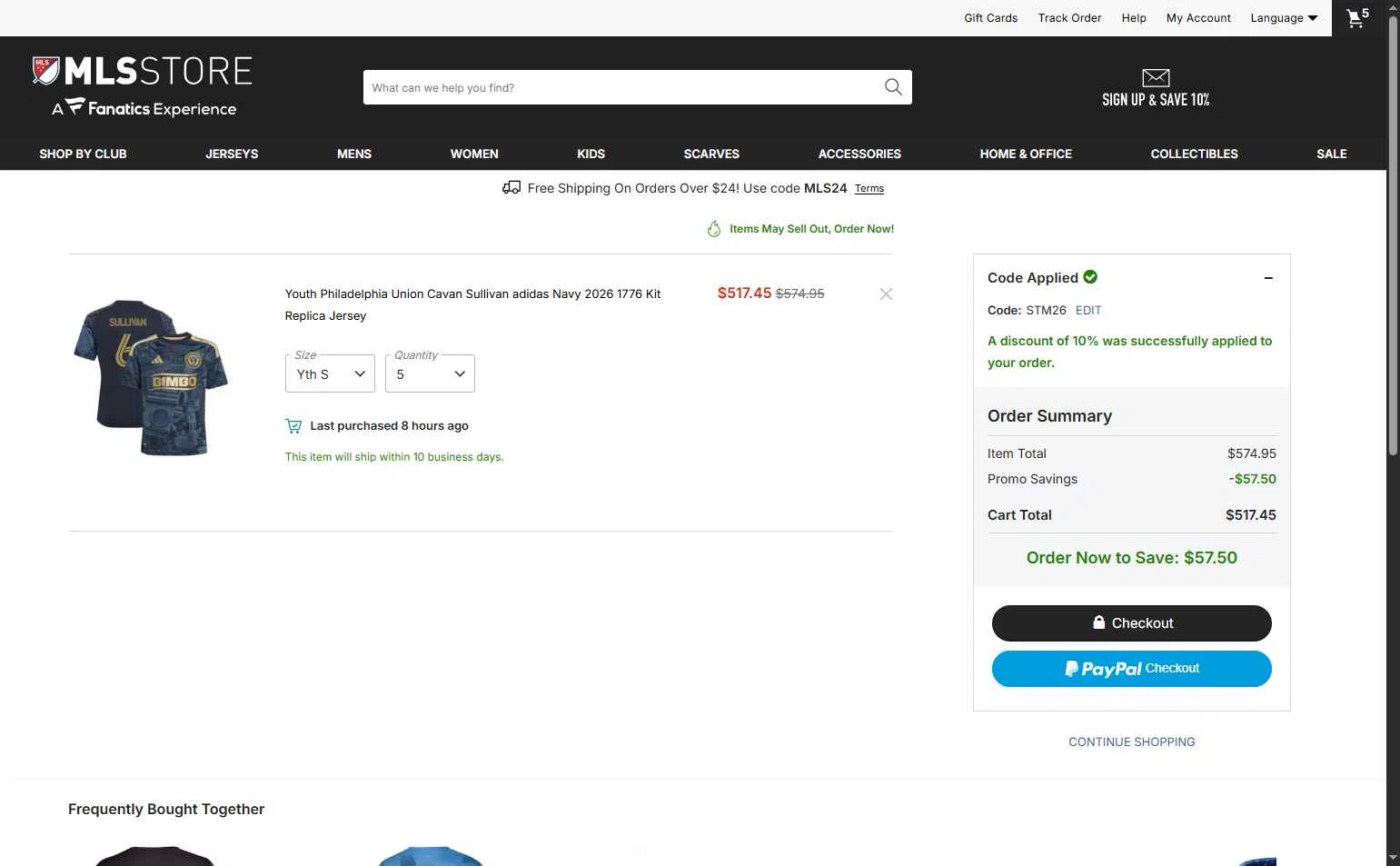Open the Jerseys menu
Viewport: 1400px width, 866px height.
(232, 154)
